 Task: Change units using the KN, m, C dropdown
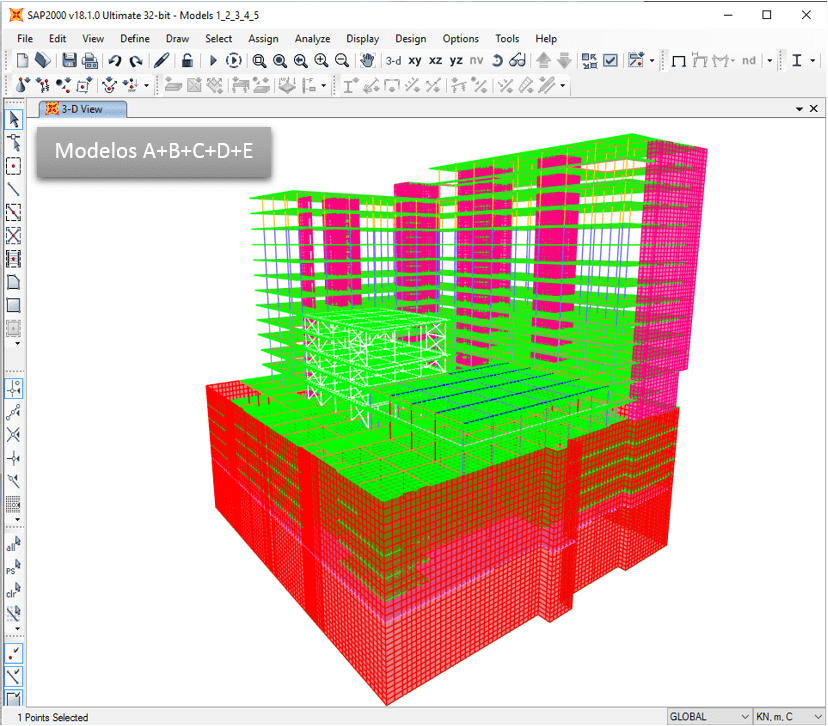point(790,716)
